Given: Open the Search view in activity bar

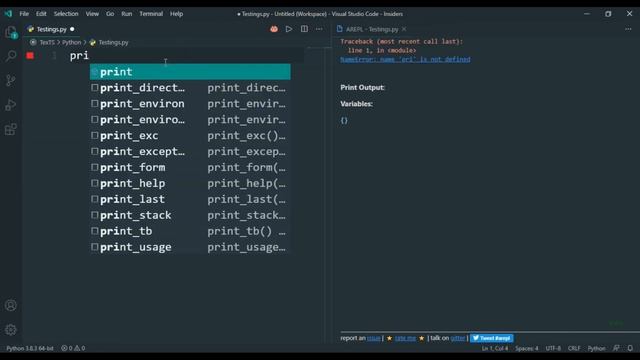Looking at the screenshot, I should pyautogui.click(x=11, y=56).
